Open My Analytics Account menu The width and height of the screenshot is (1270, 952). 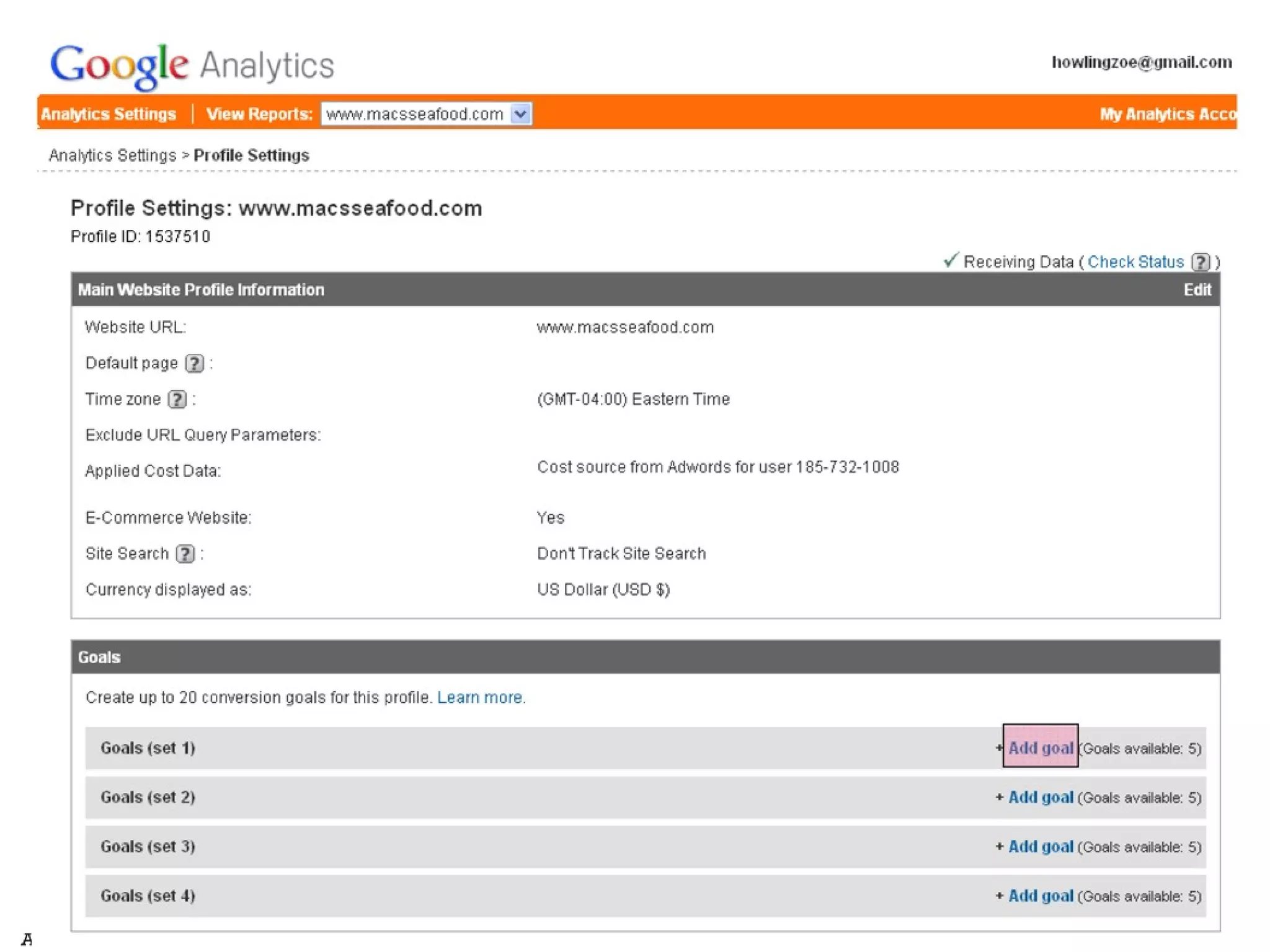pos(1167,114)
